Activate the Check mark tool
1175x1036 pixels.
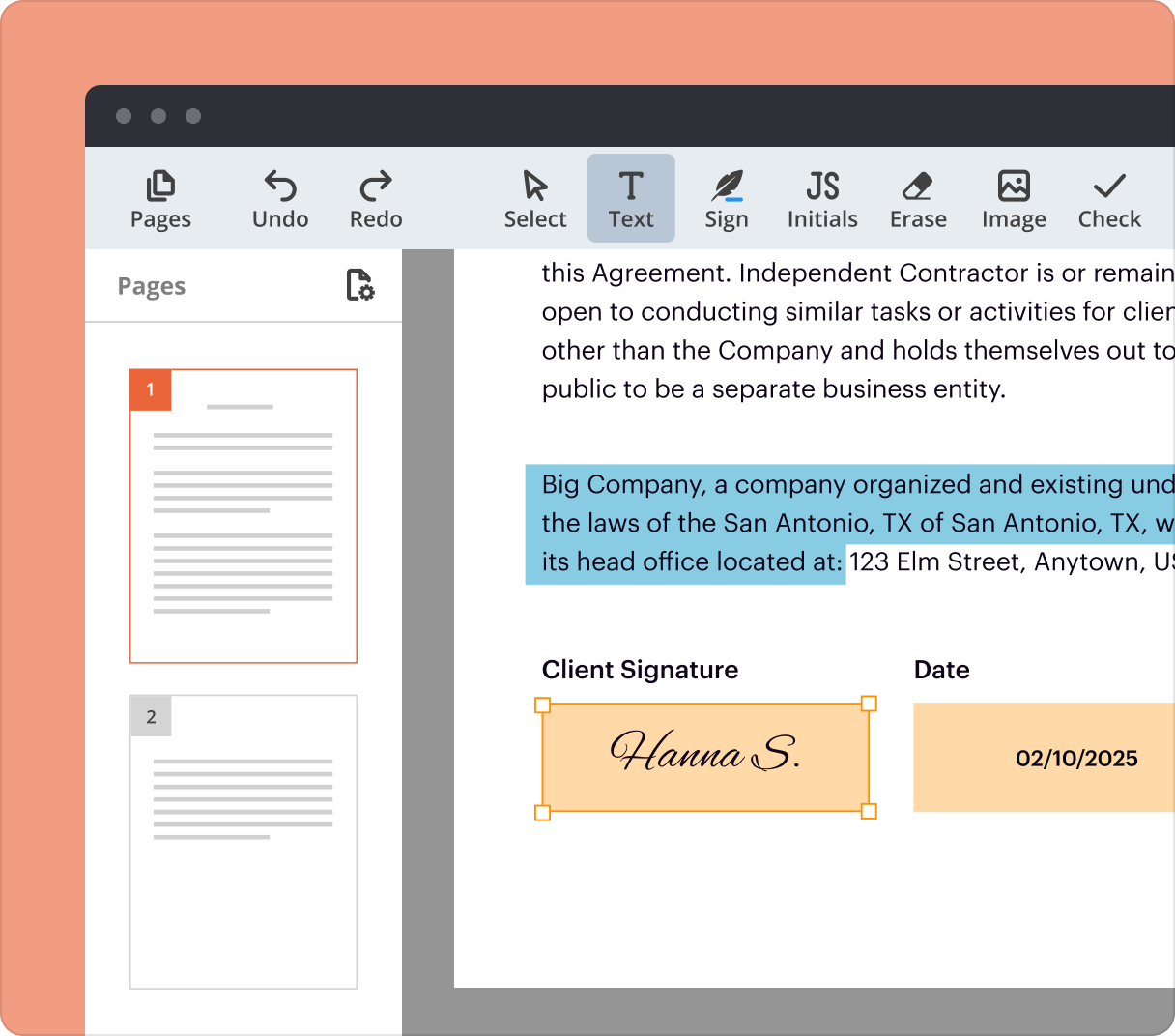tap(1108, 197)
